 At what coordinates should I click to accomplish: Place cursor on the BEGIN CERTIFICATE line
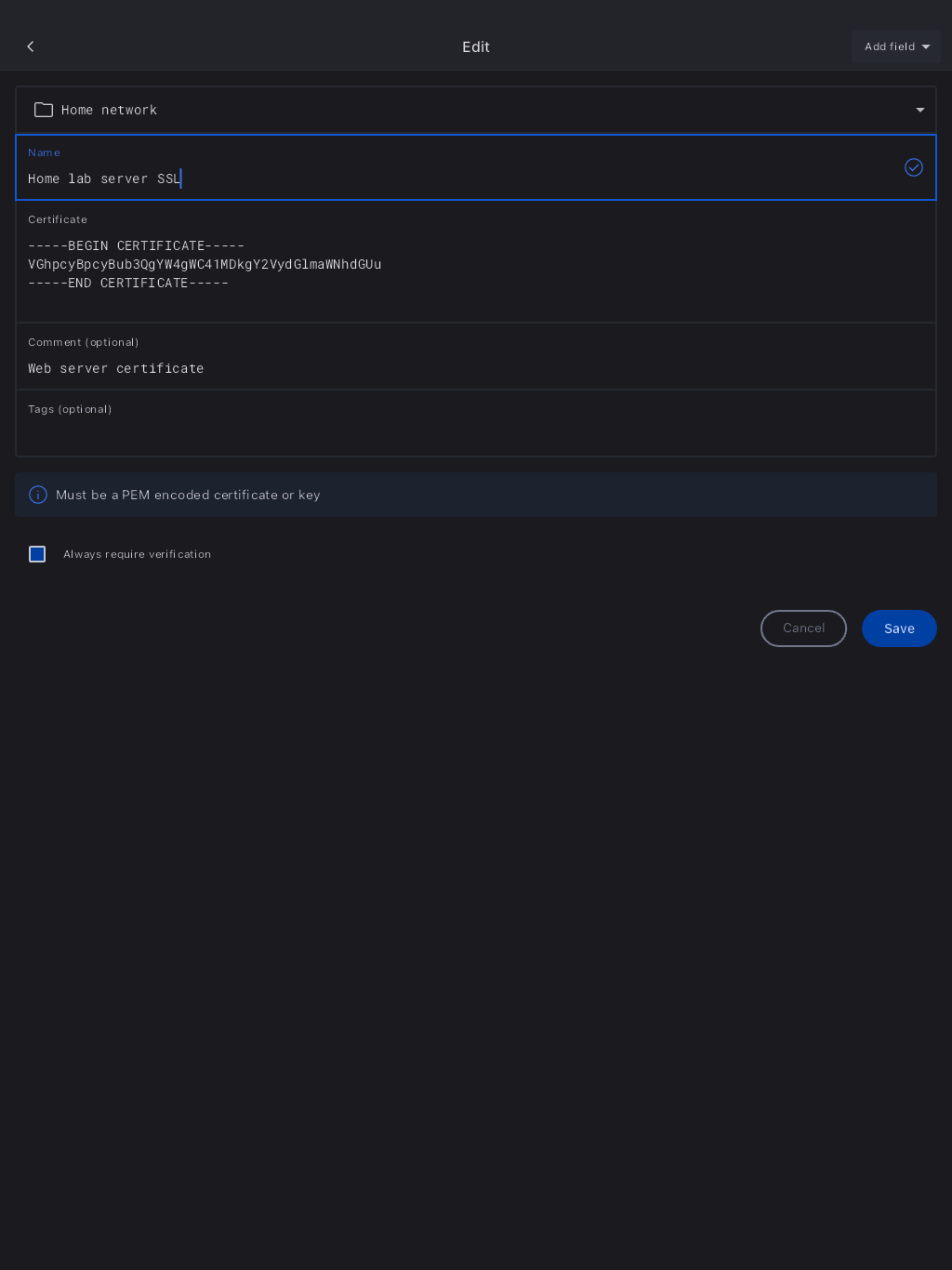[136, 245]
